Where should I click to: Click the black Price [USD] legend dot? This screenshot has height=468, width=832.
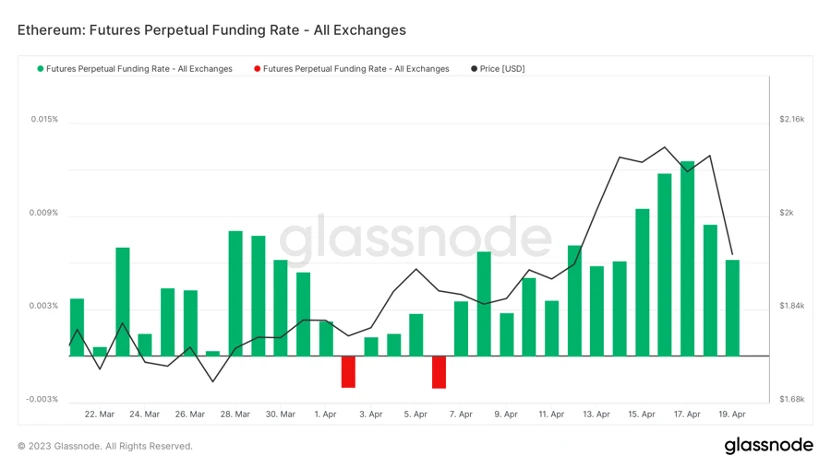coord(474,69)
